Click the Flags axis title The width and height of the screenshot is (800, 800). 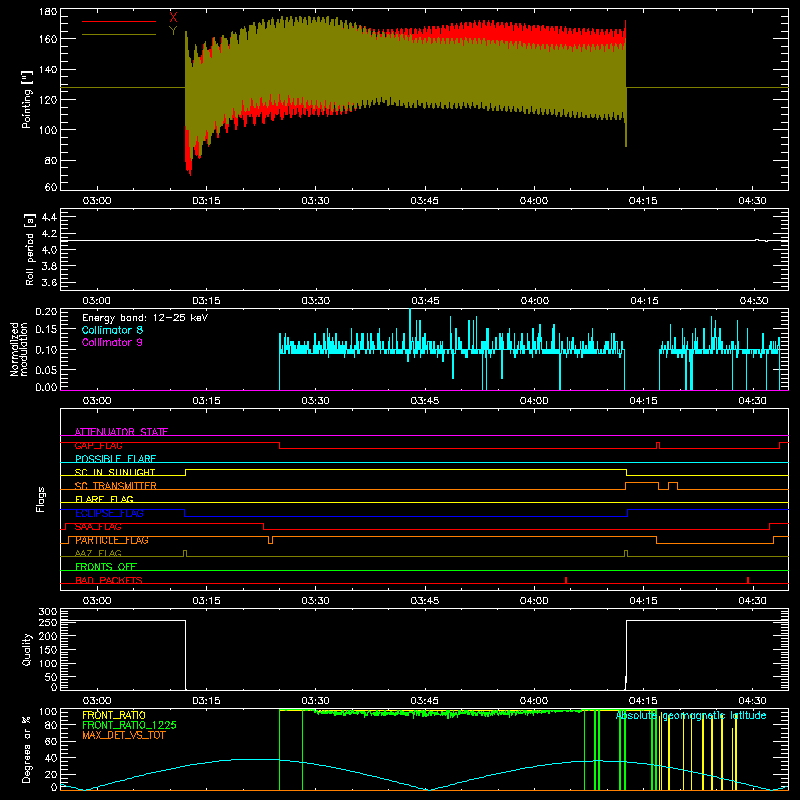coord(41,499)
